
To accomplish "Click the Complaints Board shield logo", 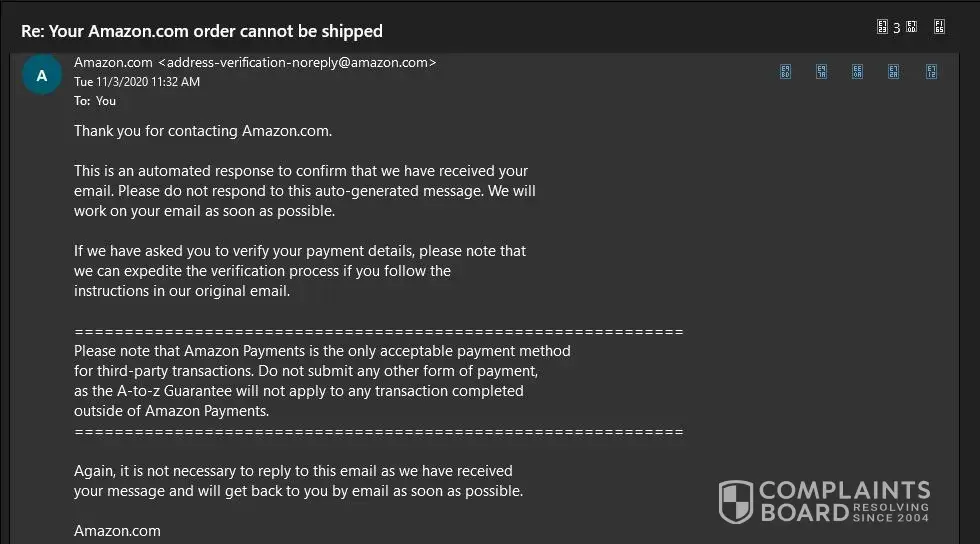I will click(736, 501).
